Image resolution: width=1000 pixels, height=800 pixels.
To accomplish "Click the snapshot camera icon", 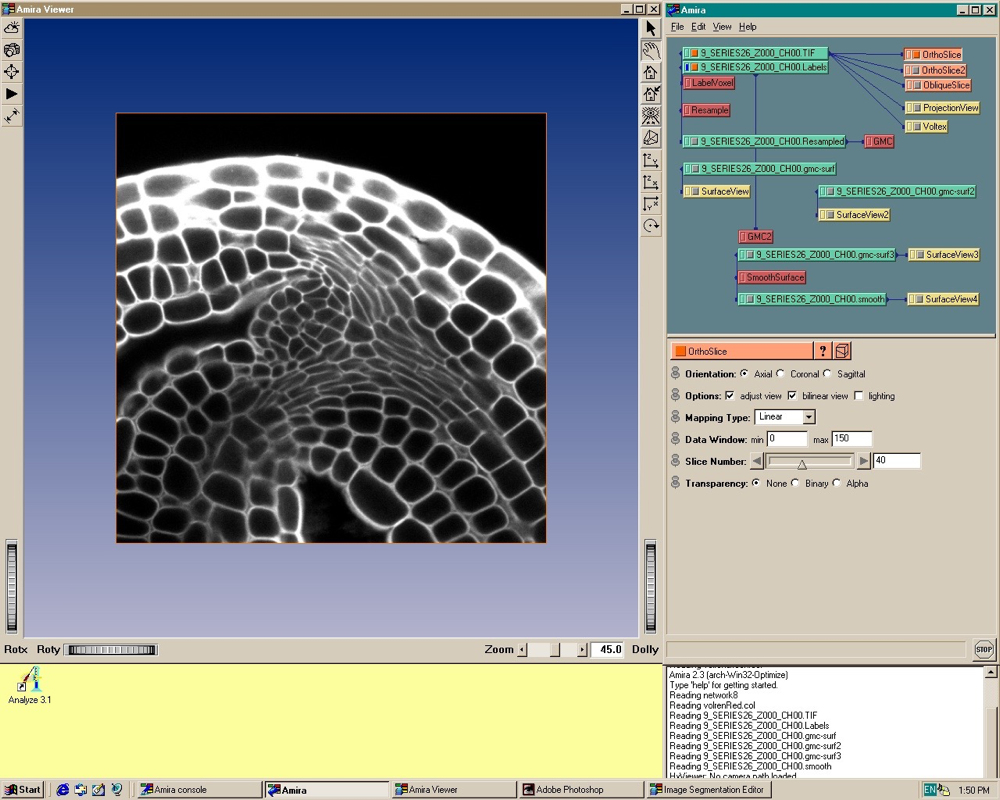I will 12,49.
